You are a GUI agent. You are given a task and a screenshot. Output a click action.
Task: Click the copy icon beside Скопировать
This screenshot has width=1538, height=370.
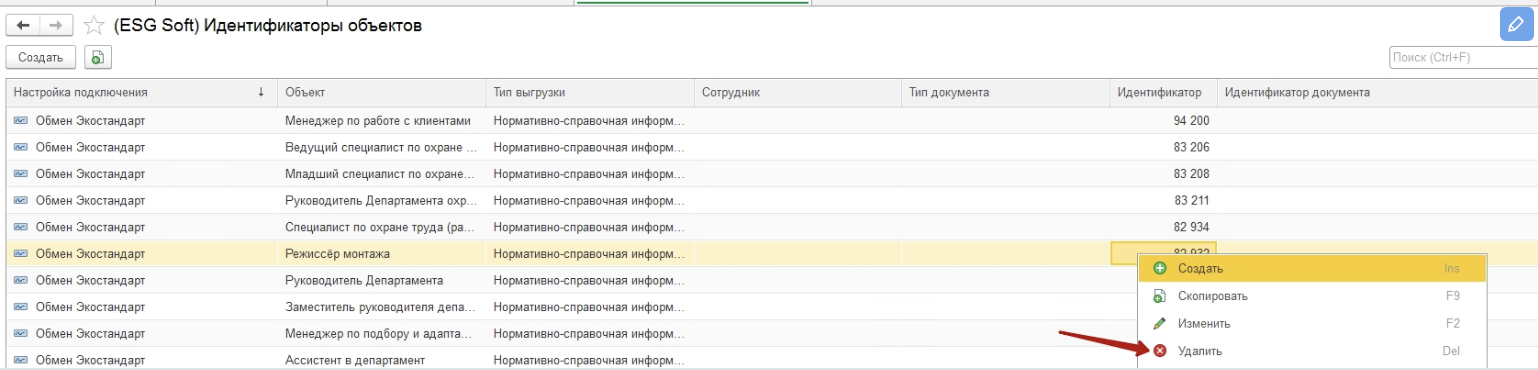click(x=1160, y=296)
